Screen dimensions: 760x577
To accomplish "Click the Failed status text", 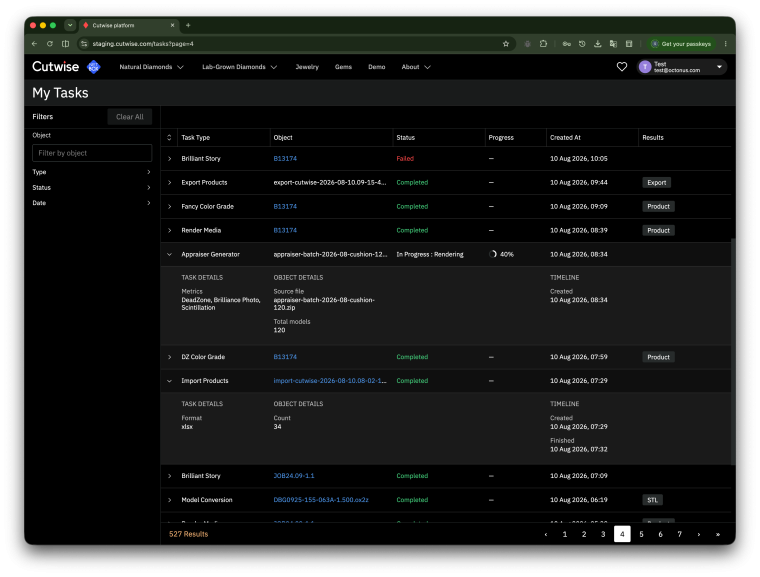I will pyautogui.click(x=405, y=159).
